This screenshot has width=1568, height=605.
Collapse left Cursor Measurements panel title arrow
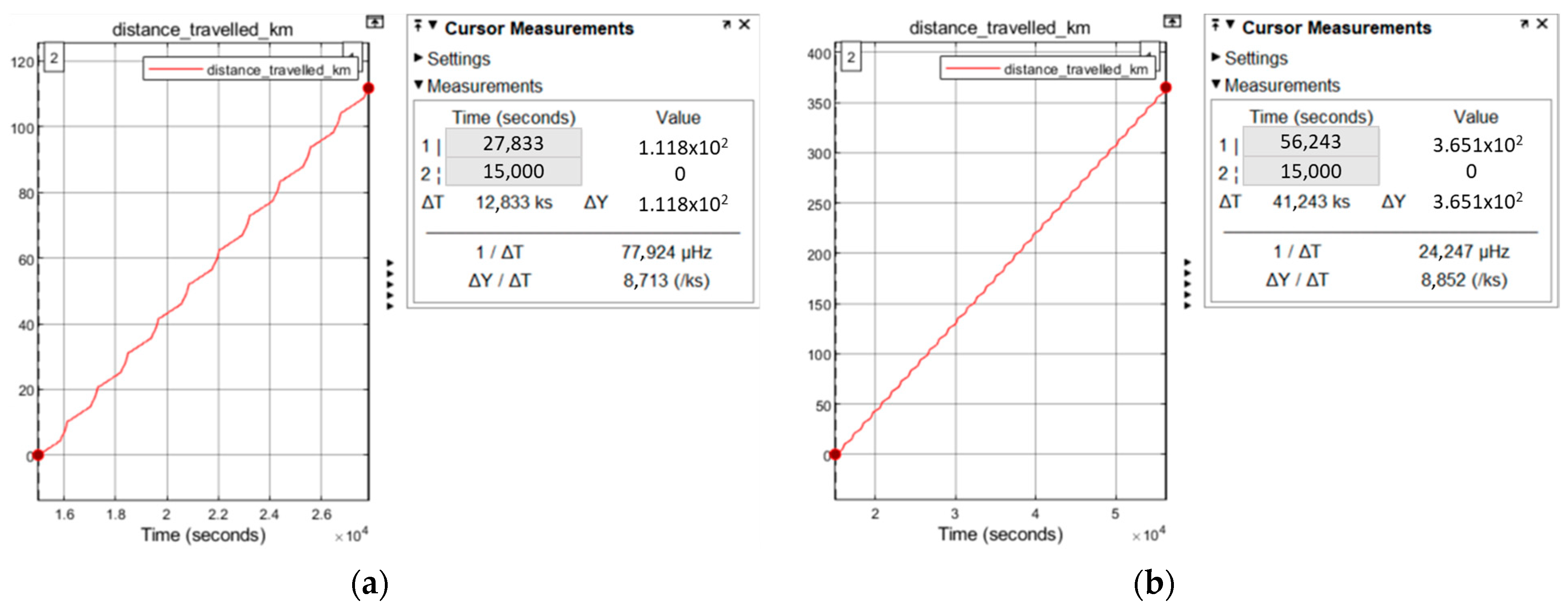click(x=433, y=25)
